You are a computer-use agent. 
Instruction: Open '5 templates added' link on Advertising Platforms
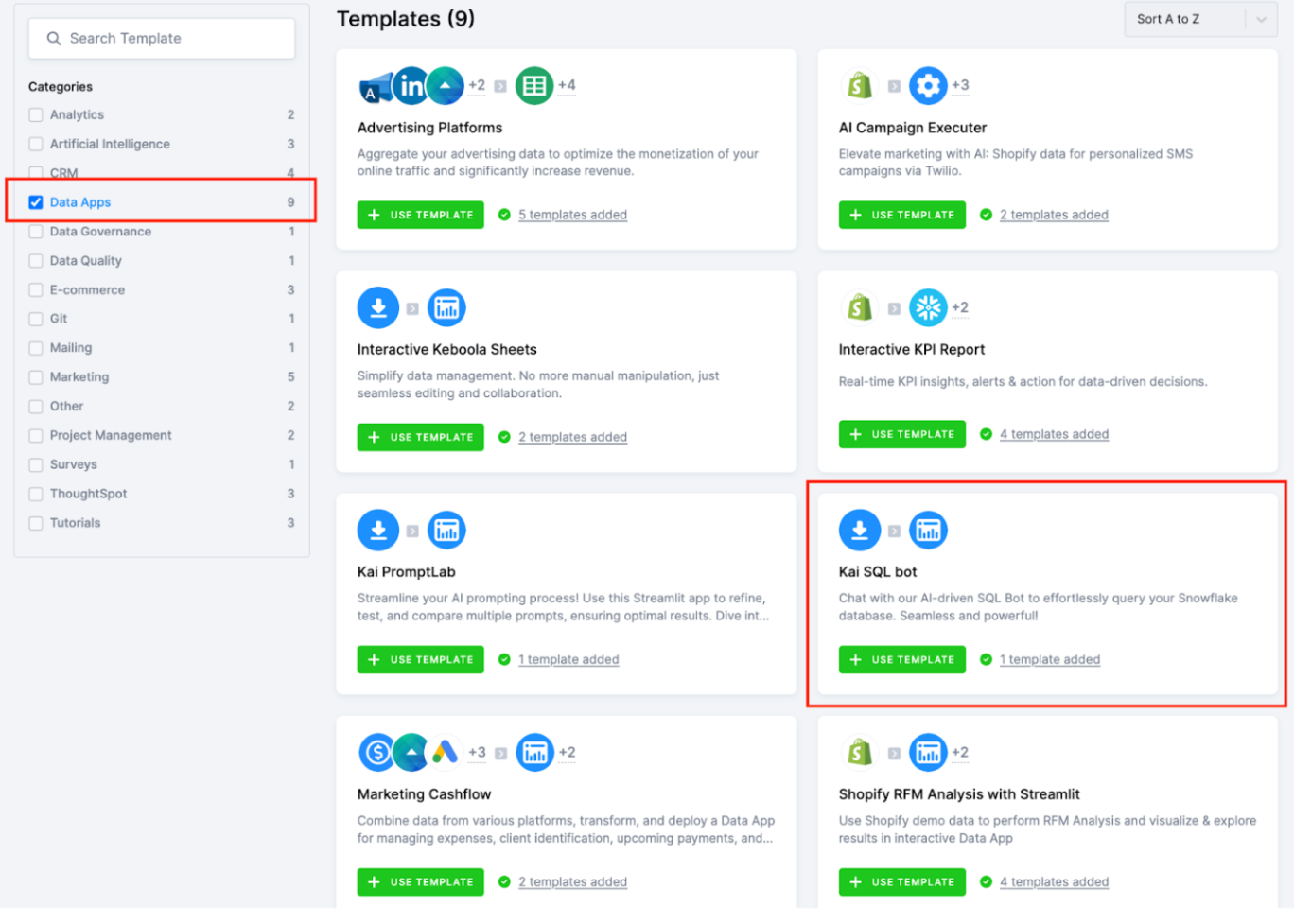click(572, 215)
